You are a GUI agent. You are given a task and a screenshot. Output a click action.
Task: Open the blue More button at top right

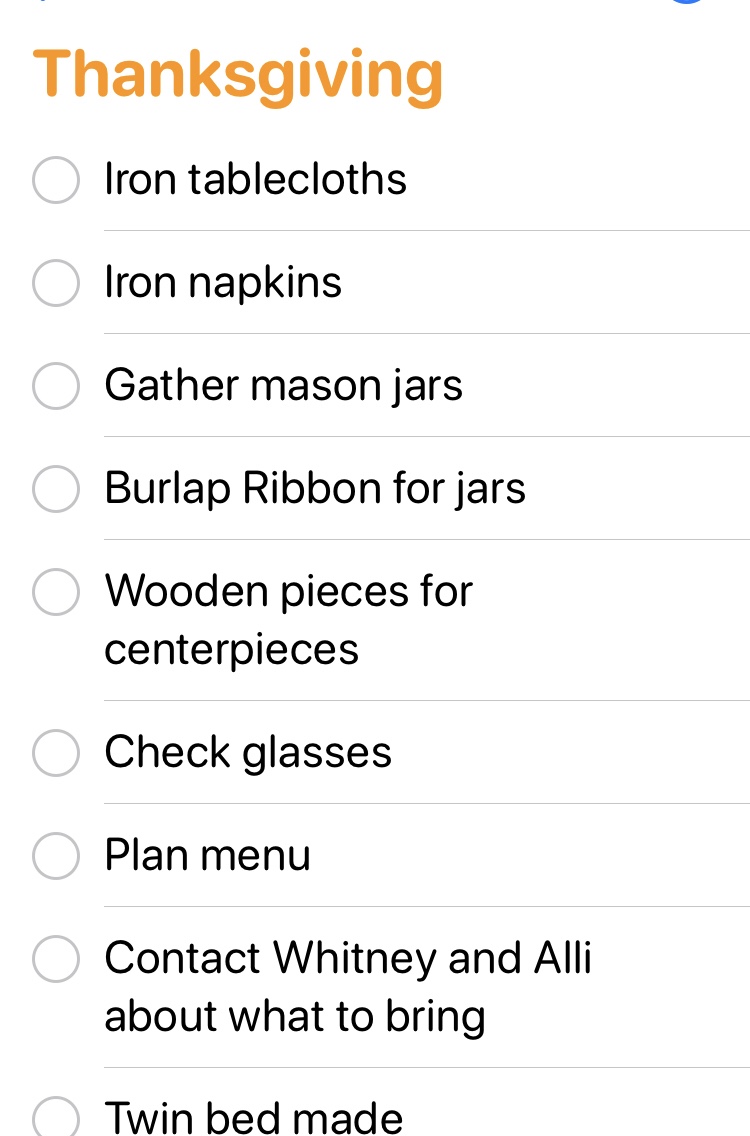click(x=688, y=3)
